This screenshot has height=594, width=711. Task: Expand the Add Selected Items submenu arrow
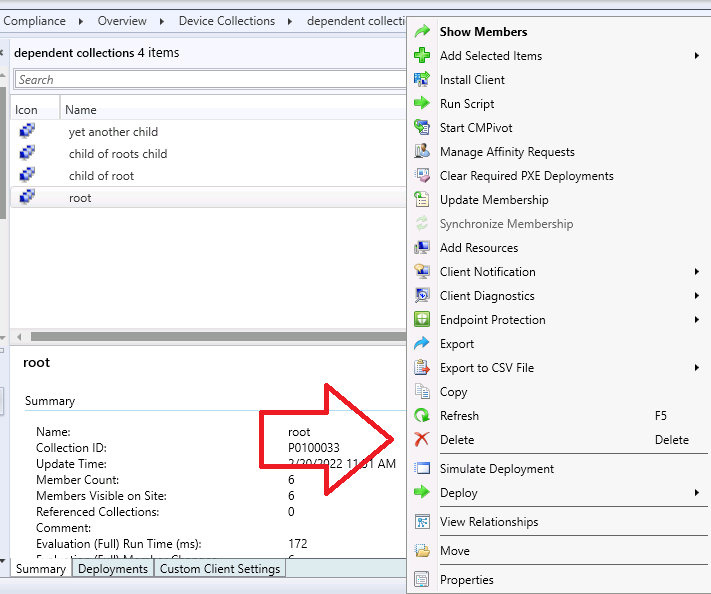point(697,56)
